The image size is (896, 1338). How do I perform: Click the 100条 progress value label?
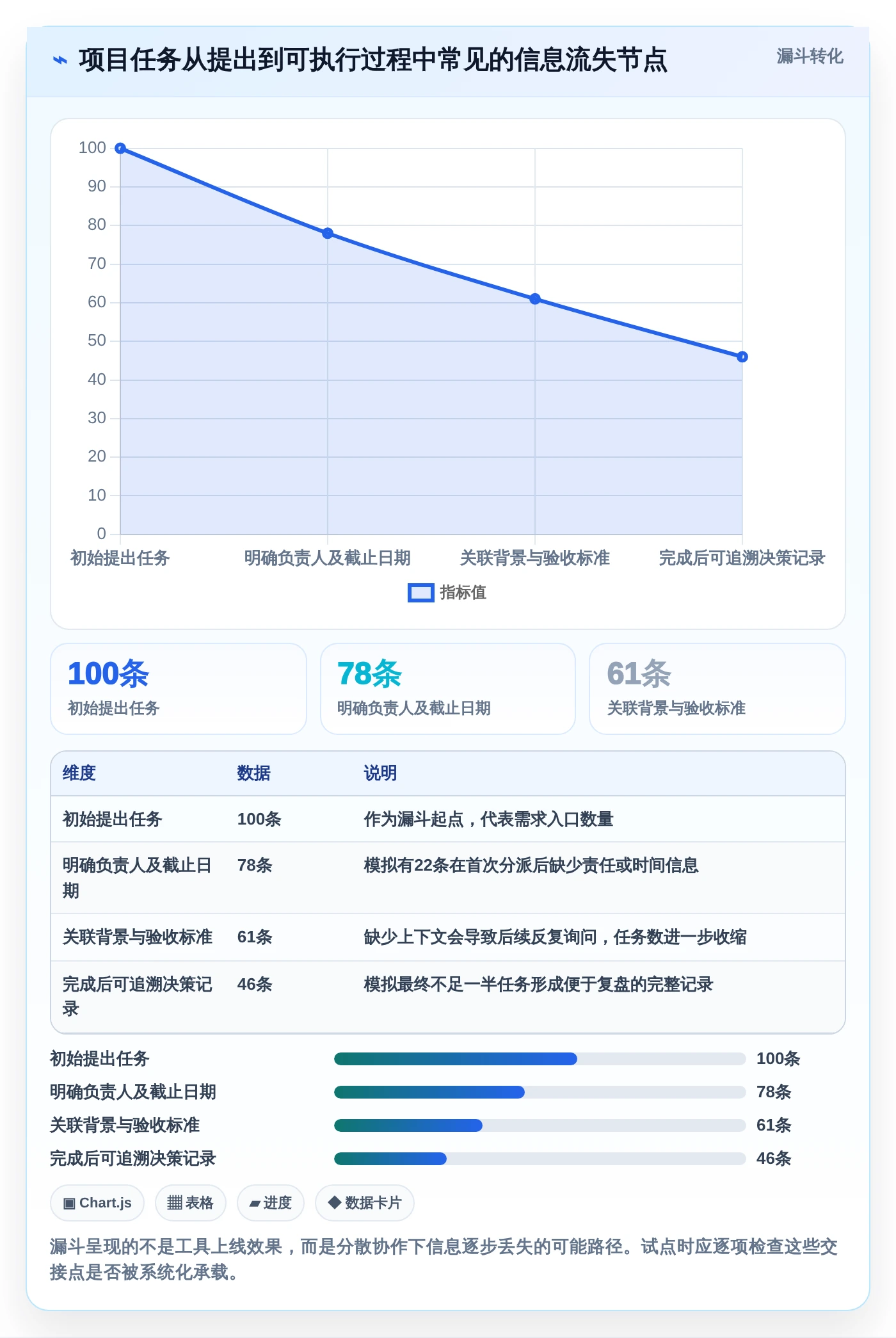tap(778, 1059)
